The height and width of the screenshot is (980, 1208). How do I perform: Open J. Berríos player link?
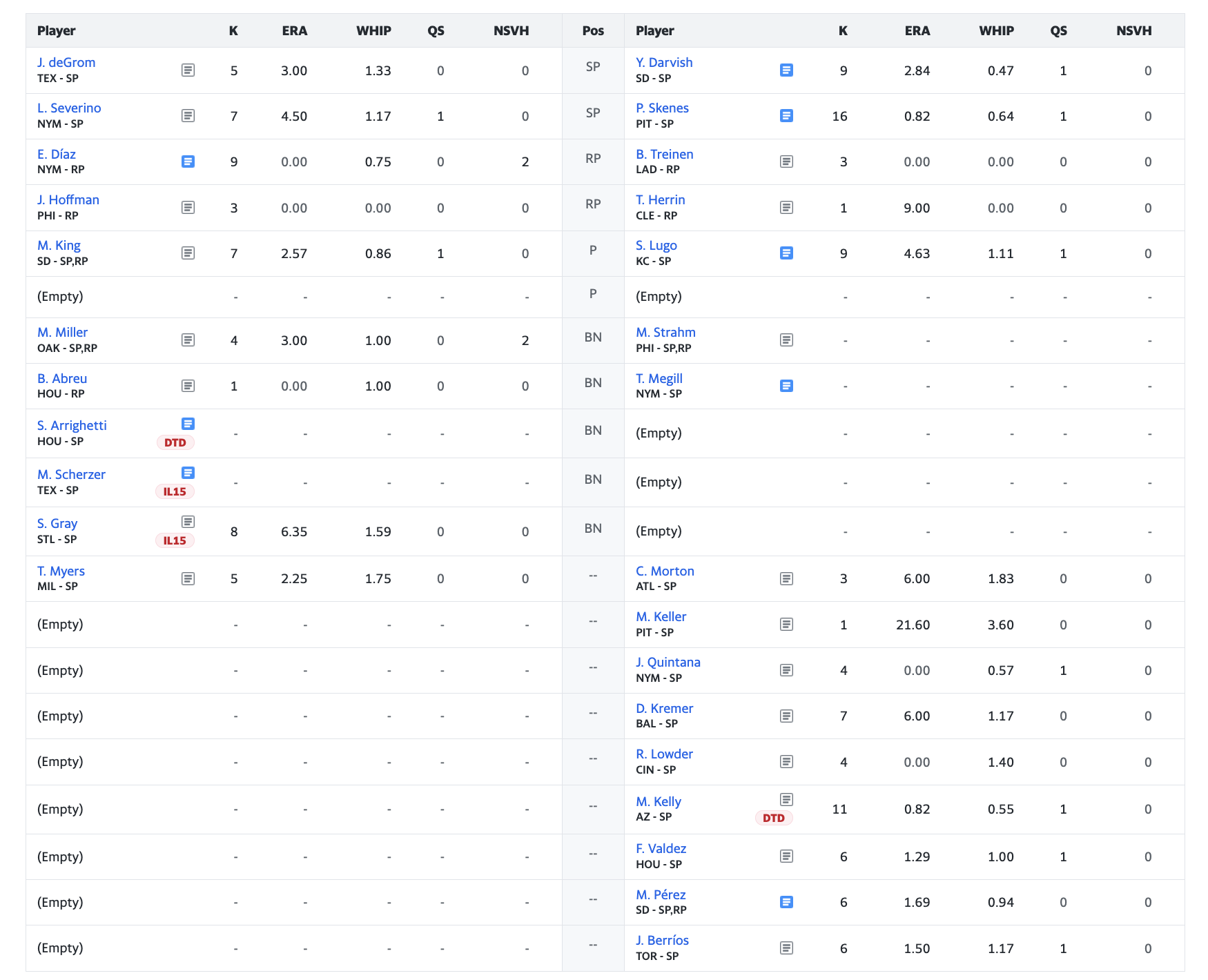(662, 940)
